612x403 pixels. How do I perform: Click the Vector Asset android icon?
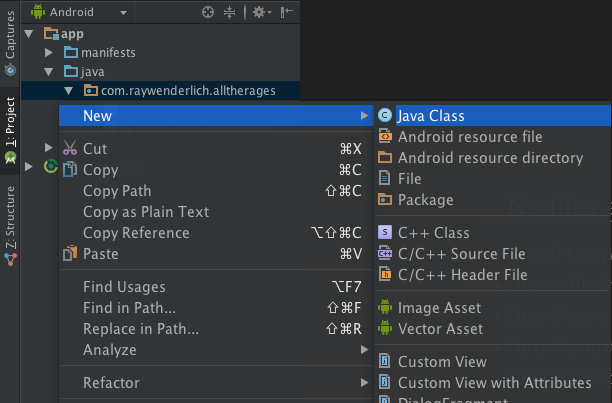(385, 328)
